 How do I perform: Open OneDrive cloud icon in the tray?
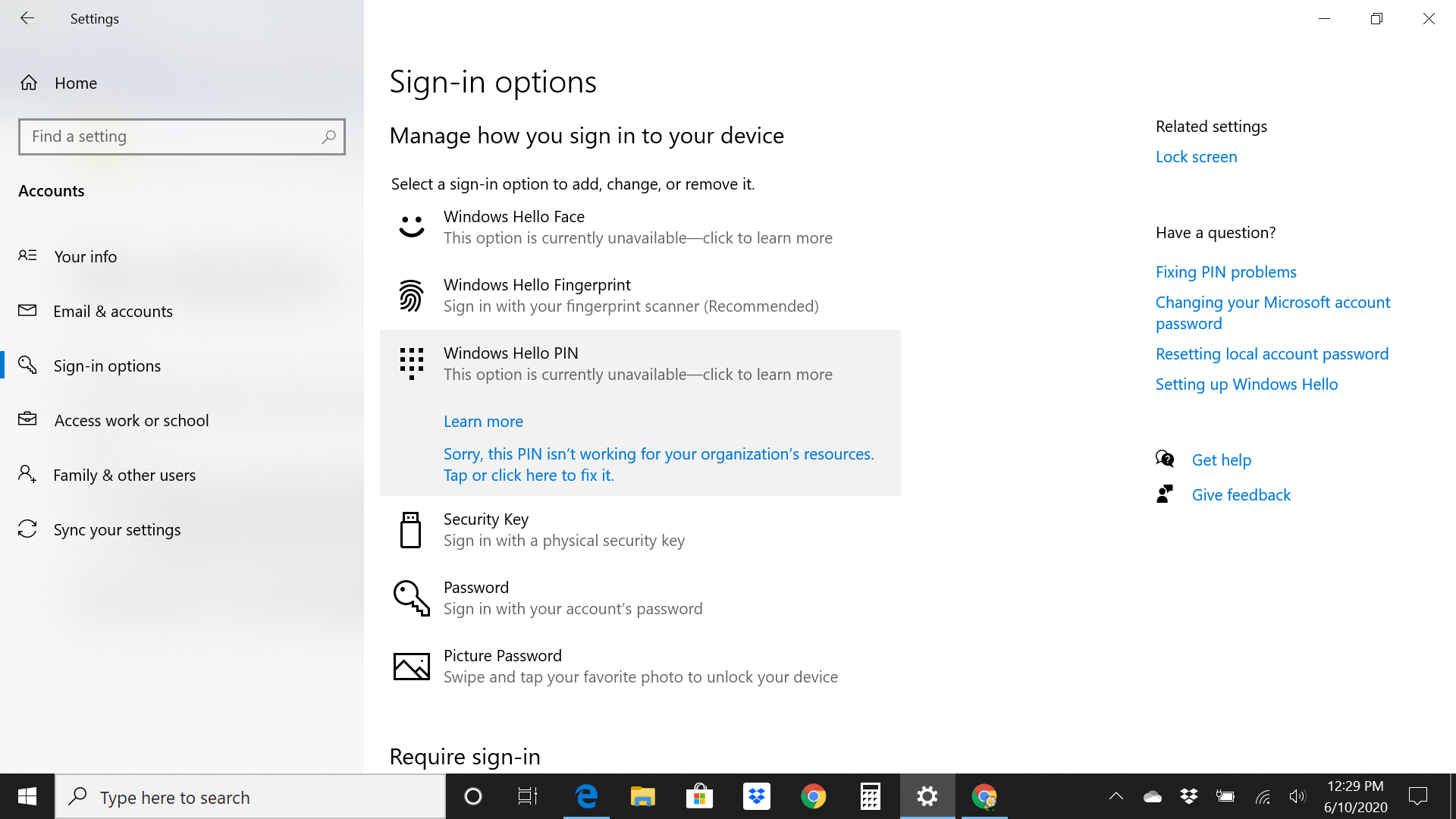[x=1152, y=796]
